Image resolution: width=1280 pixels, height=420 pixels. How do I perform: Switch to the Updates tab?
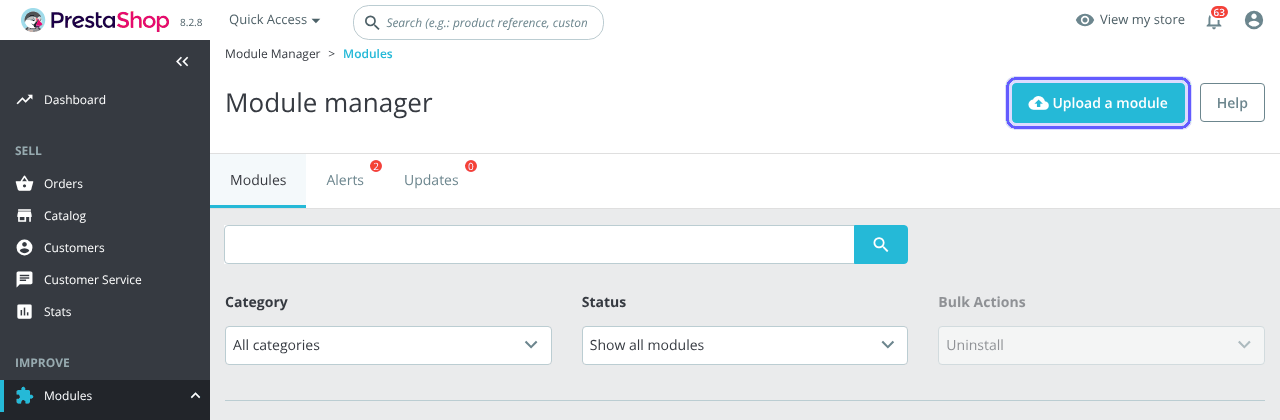point(431,180)
